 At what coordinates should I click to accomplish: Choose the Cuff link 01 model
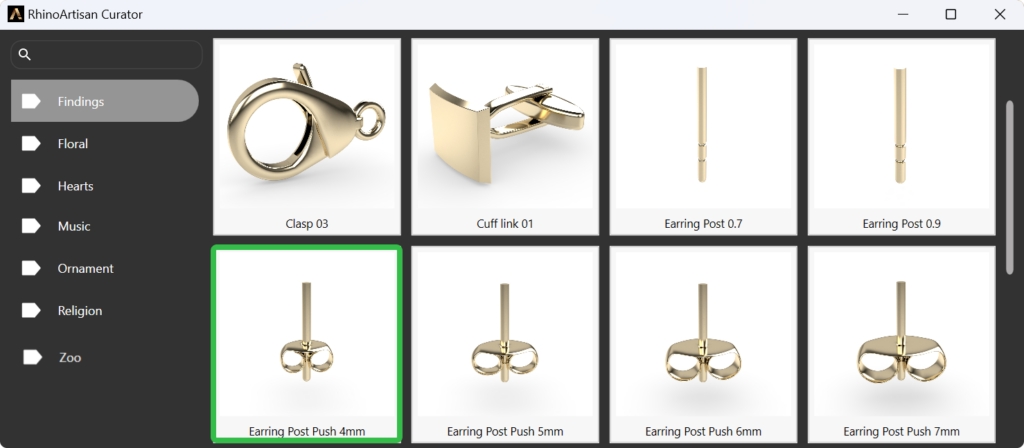(x=505, y=137)
